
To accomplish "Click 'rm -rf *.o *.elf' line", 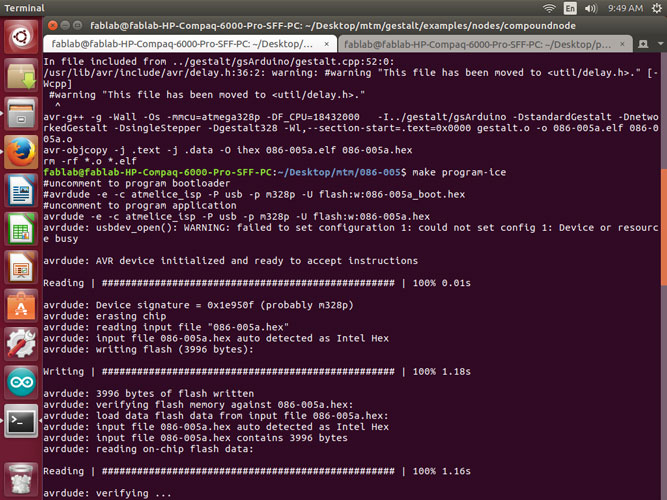I will point(90,161).
